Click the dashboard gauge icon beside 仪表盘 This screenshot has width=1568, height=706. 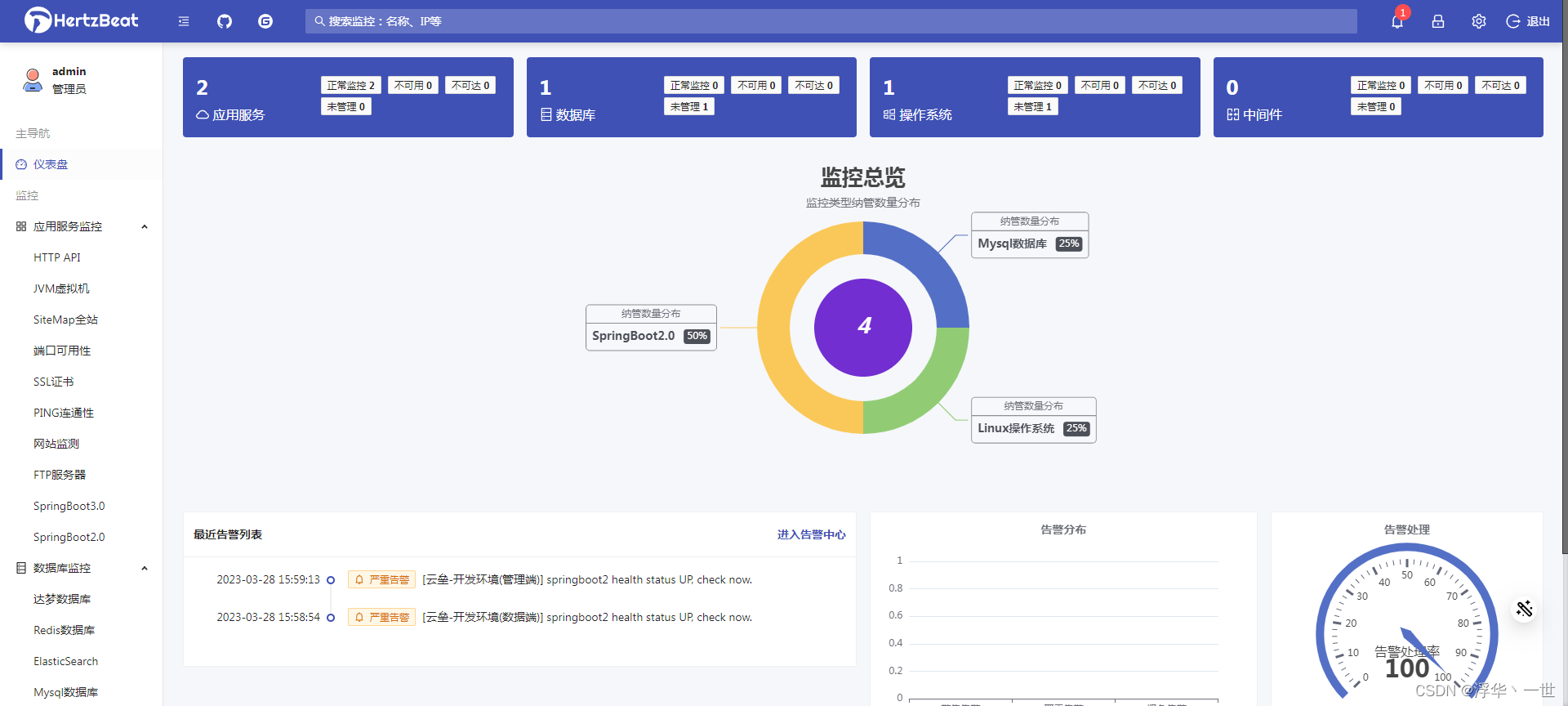click(21, 164)
